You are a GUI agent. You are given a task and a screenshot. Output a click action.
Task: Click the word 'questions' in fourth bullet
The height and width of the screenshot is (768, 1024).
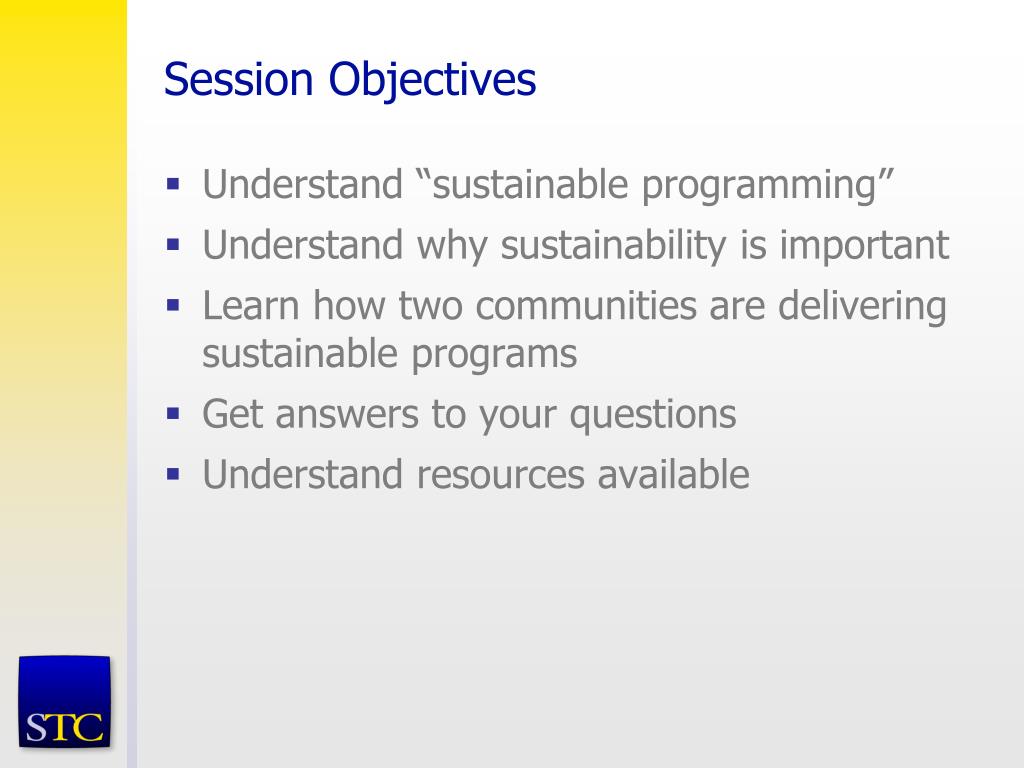coord(653,415)
